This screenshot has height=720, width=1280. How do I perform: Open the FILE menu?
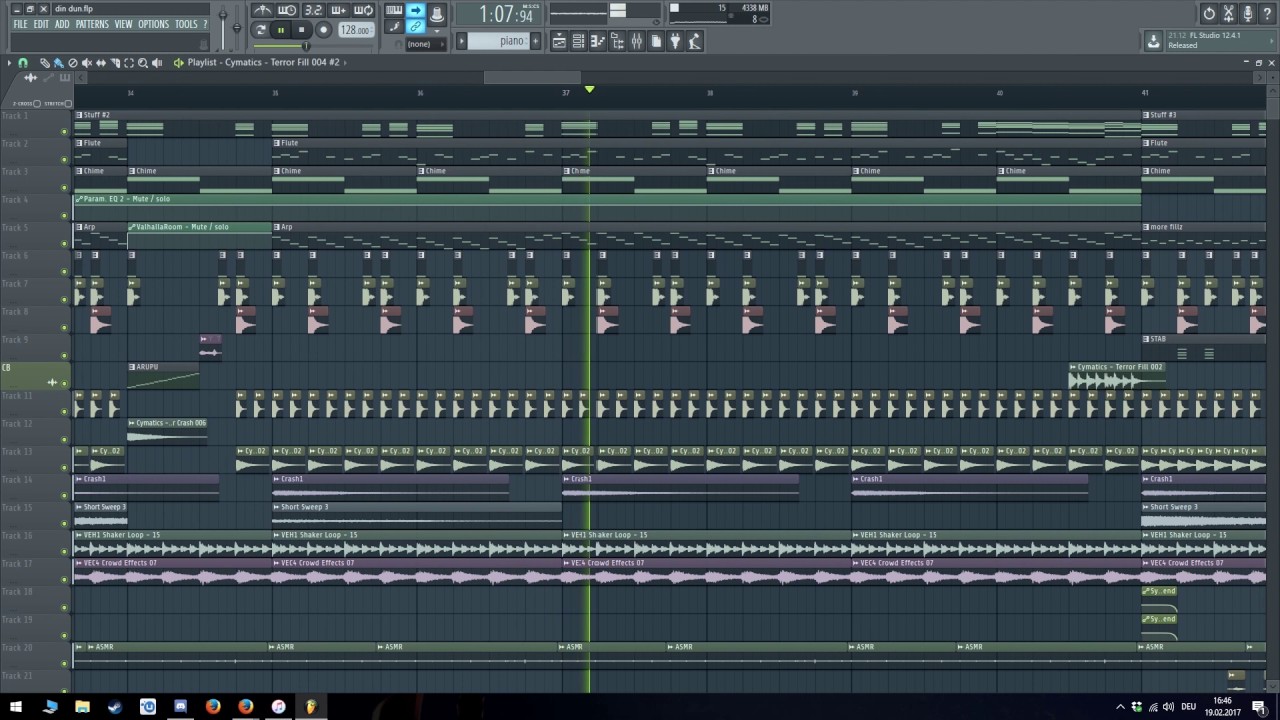(20, 24)
